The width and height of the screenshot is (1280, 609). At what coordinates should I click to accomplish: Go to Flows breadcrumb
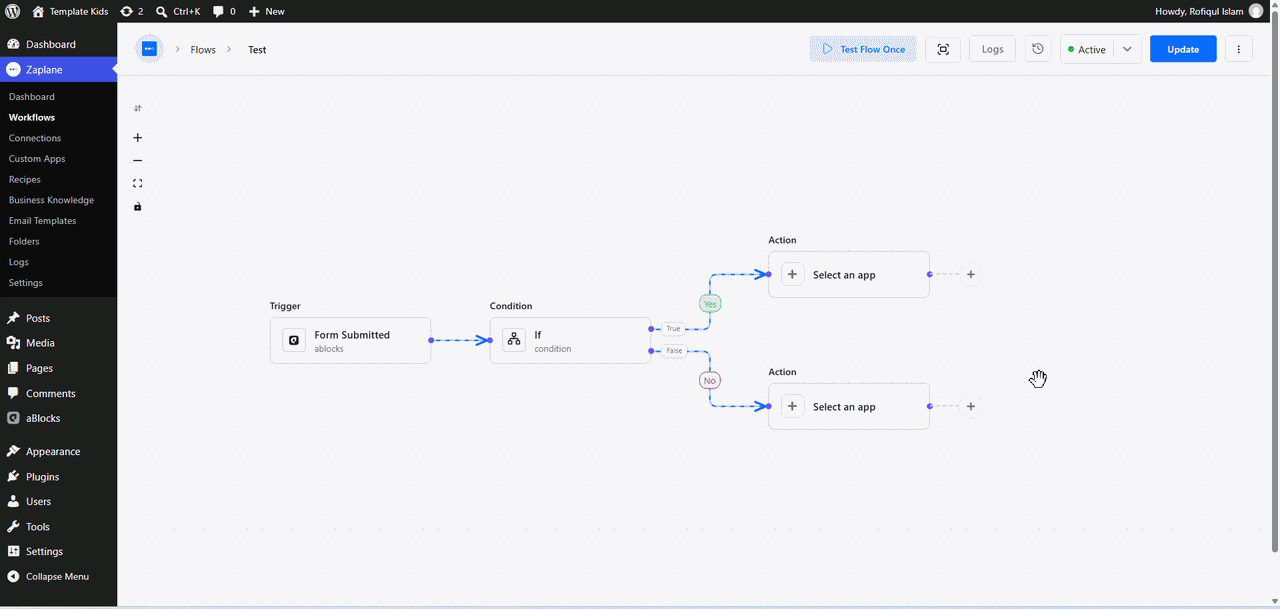203,50
